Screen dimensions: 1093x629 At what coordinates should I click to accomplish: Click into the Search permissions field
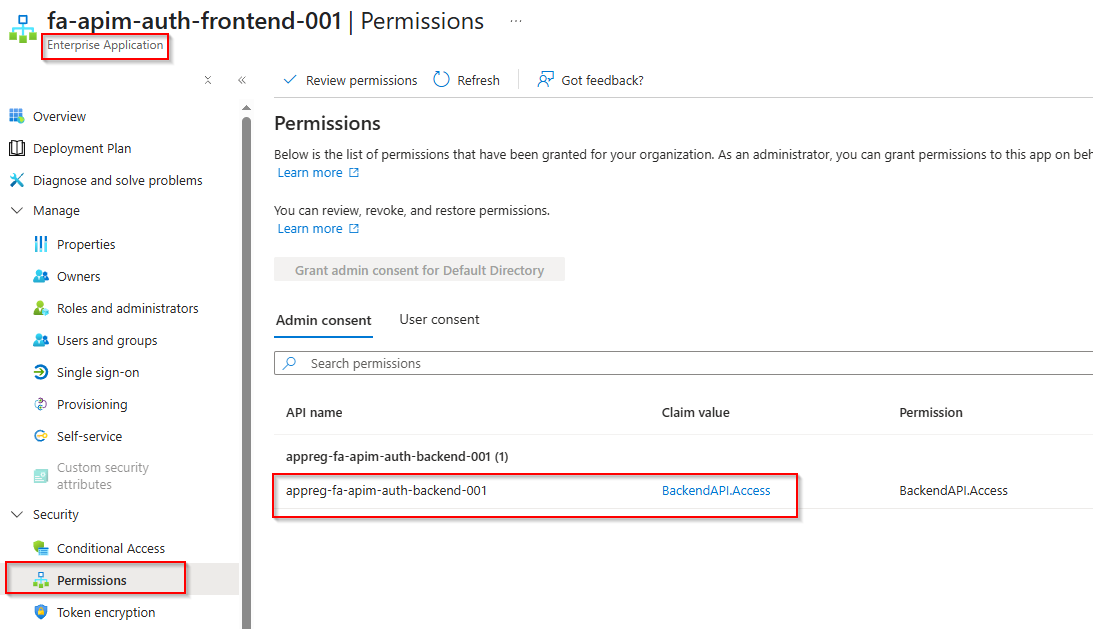pos(680,364)
